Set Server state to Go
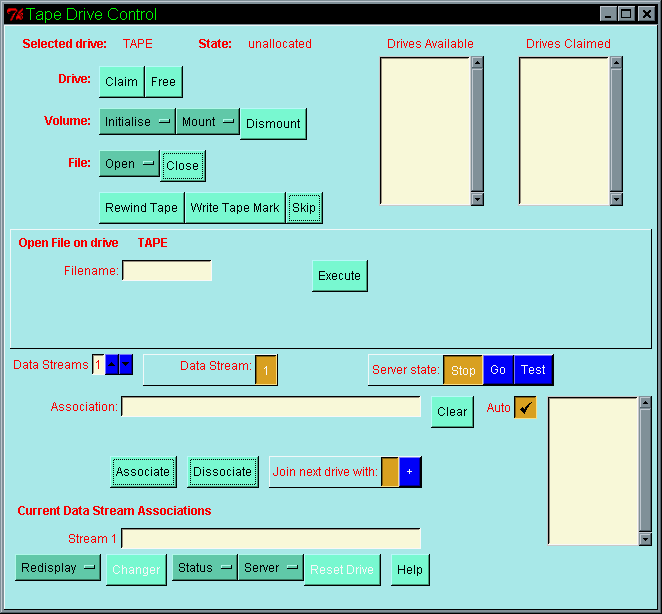The height and width of the screenshot is (614, 662). (498, 370)
